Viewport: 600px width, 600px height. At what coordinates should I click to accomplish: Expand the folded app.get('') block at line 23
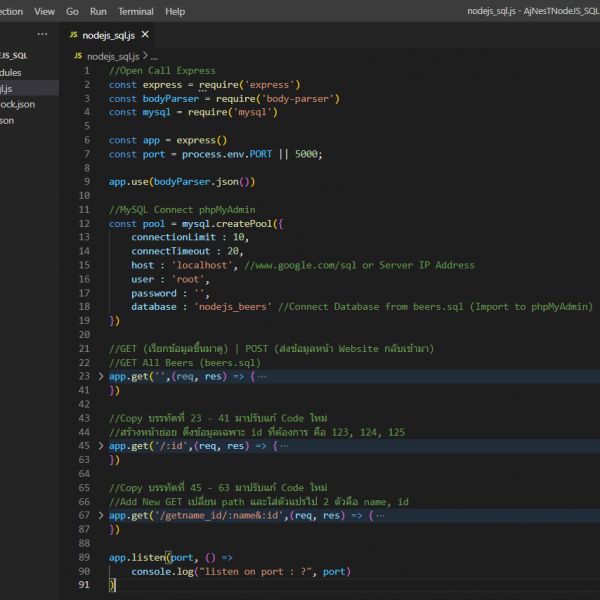[100, 376]
